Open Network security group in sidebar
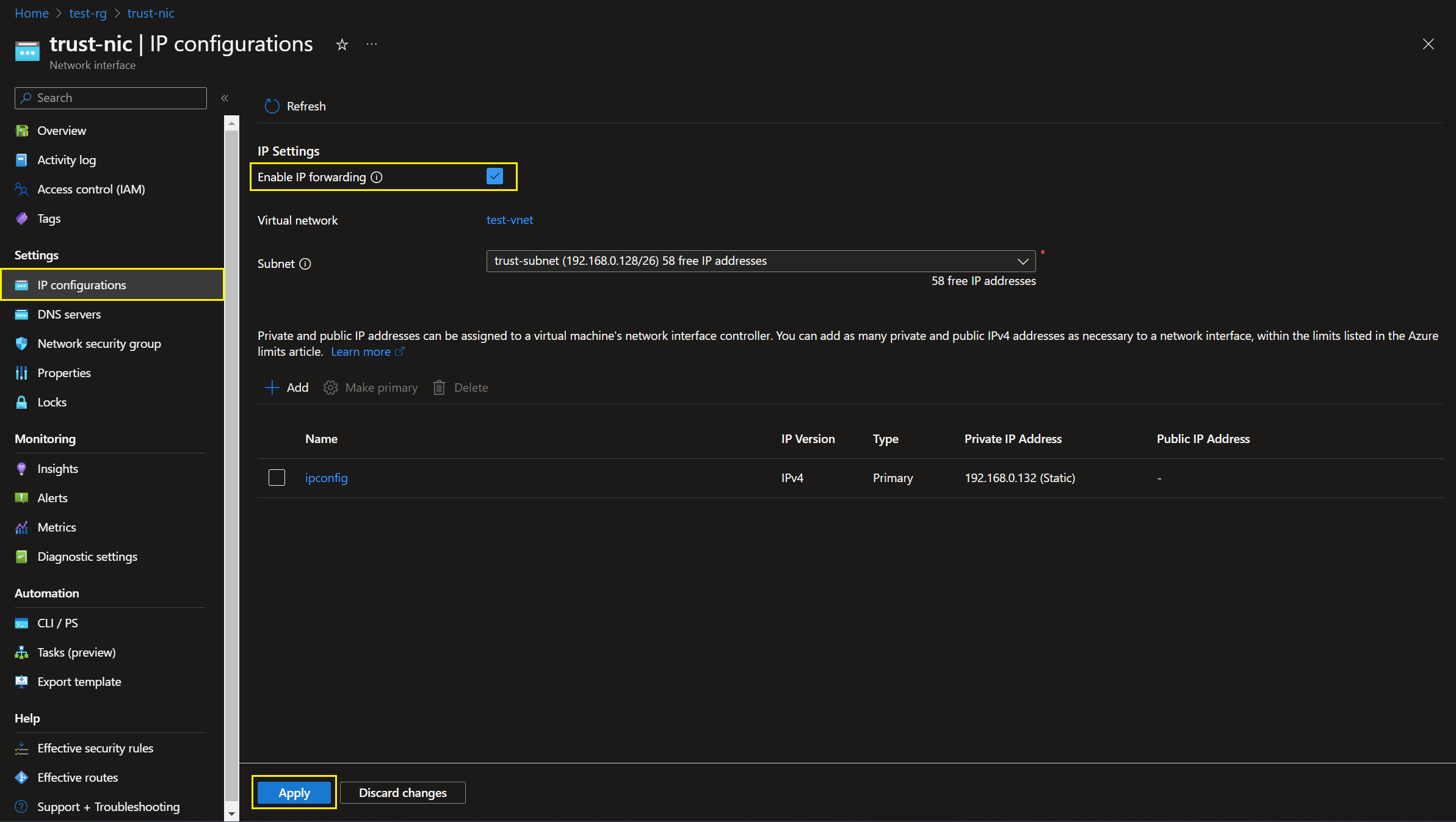The image size is (1456, 822). coord(99,344)
